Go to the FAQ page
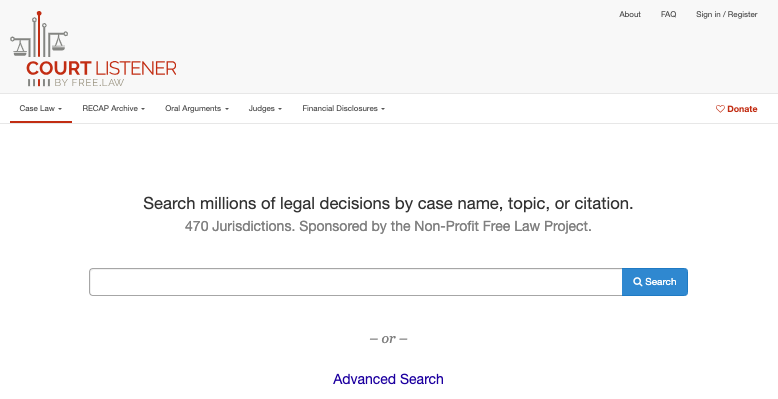 pyautogui.click(x=668, y=14)
